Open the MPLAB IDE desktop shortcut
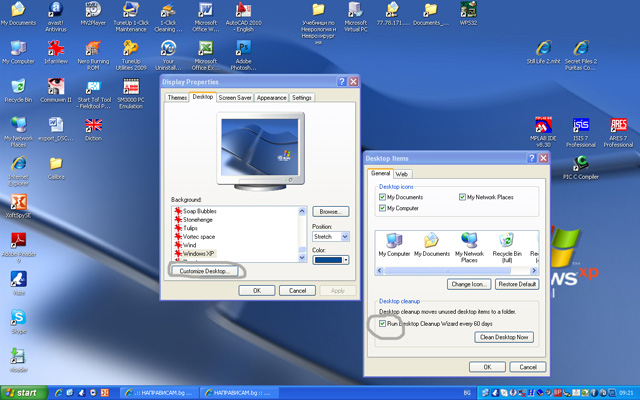Viewport: 640px width, 400px height. coord(543,125)
